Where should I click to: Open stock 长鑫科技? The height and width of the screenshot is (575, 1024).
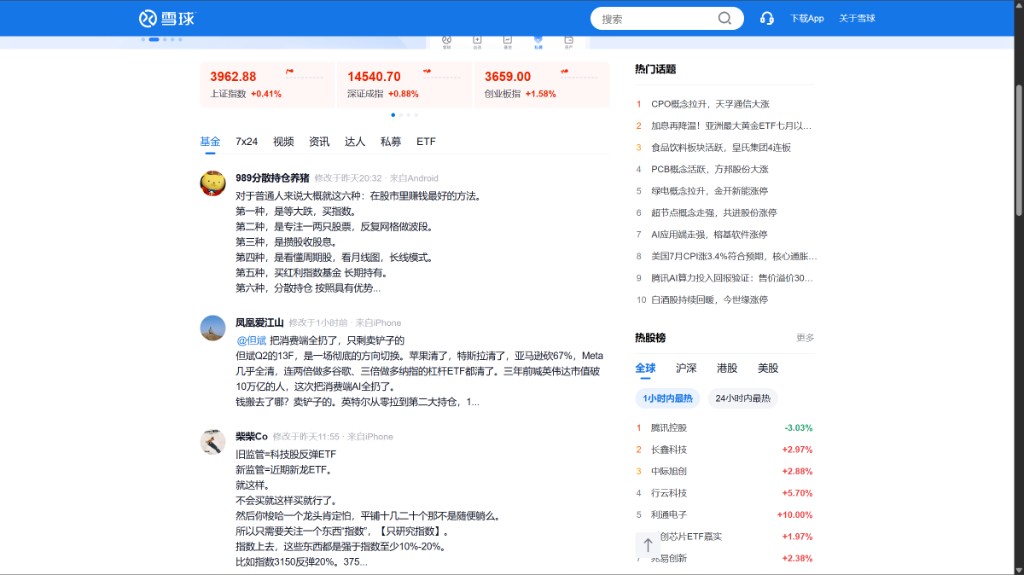pyautogui.click(x=669, y=450)
